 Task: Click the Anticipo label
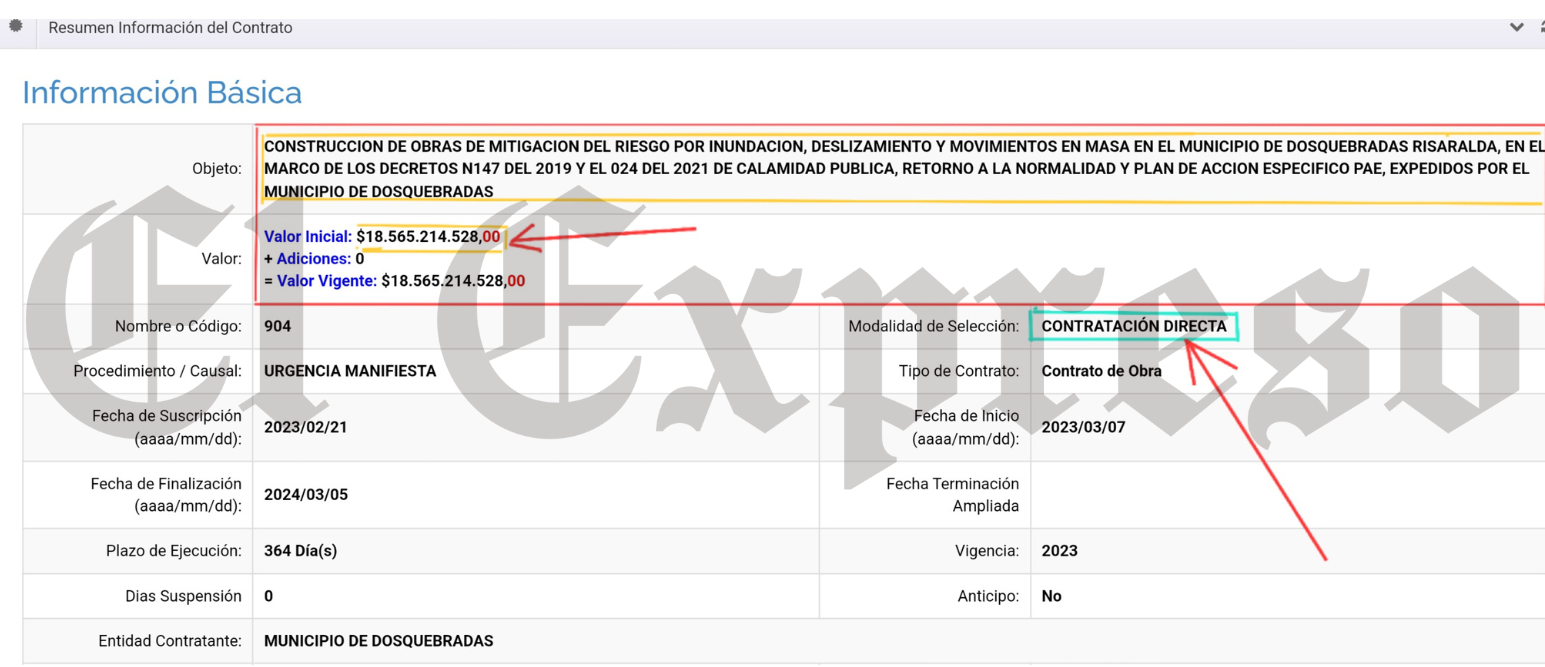[x=987, y=596]
